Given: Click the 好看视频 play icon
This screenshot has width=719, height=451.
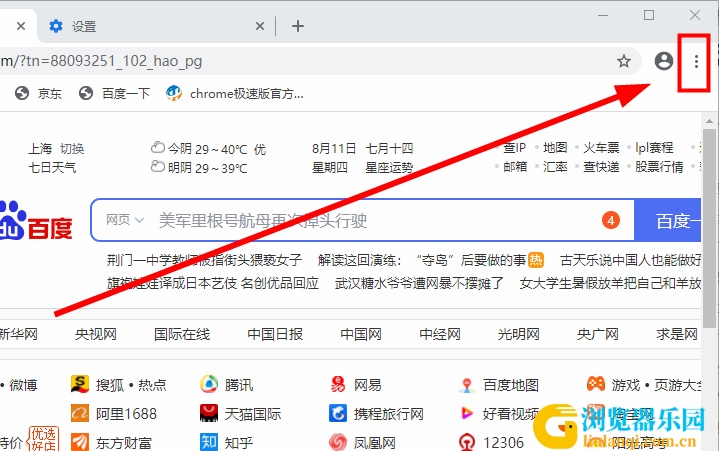Looking at the screenshot, I should [x=467, y=413].
